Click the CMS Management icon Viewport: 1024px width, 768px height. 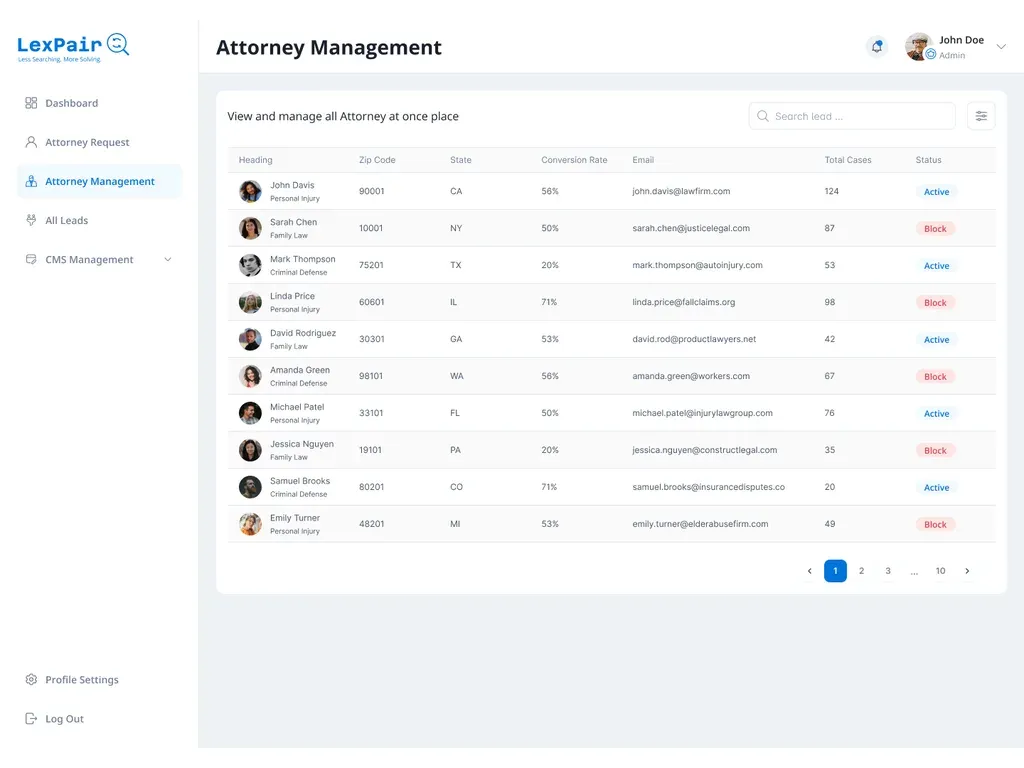[31, 259]
